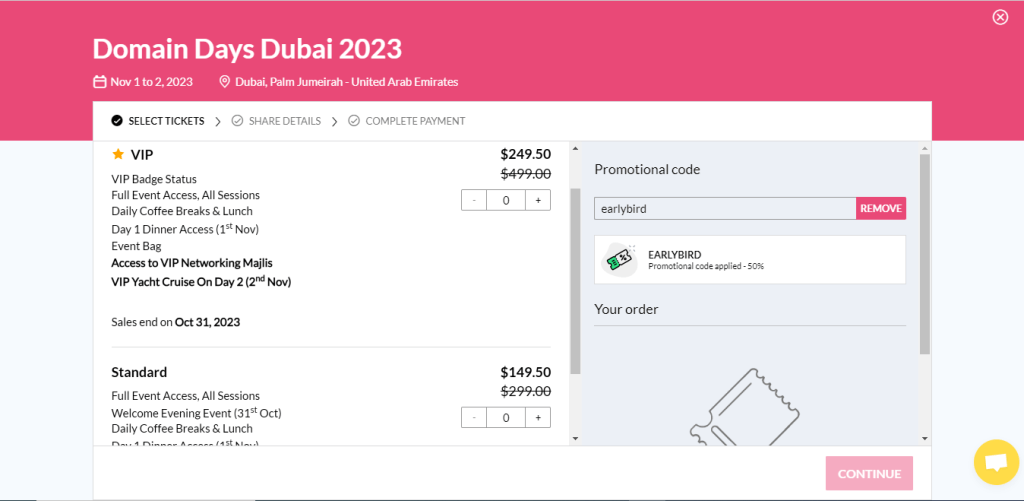Close the ticket dialog with the X icon

pyautogui.click(x=1000, y=17)
